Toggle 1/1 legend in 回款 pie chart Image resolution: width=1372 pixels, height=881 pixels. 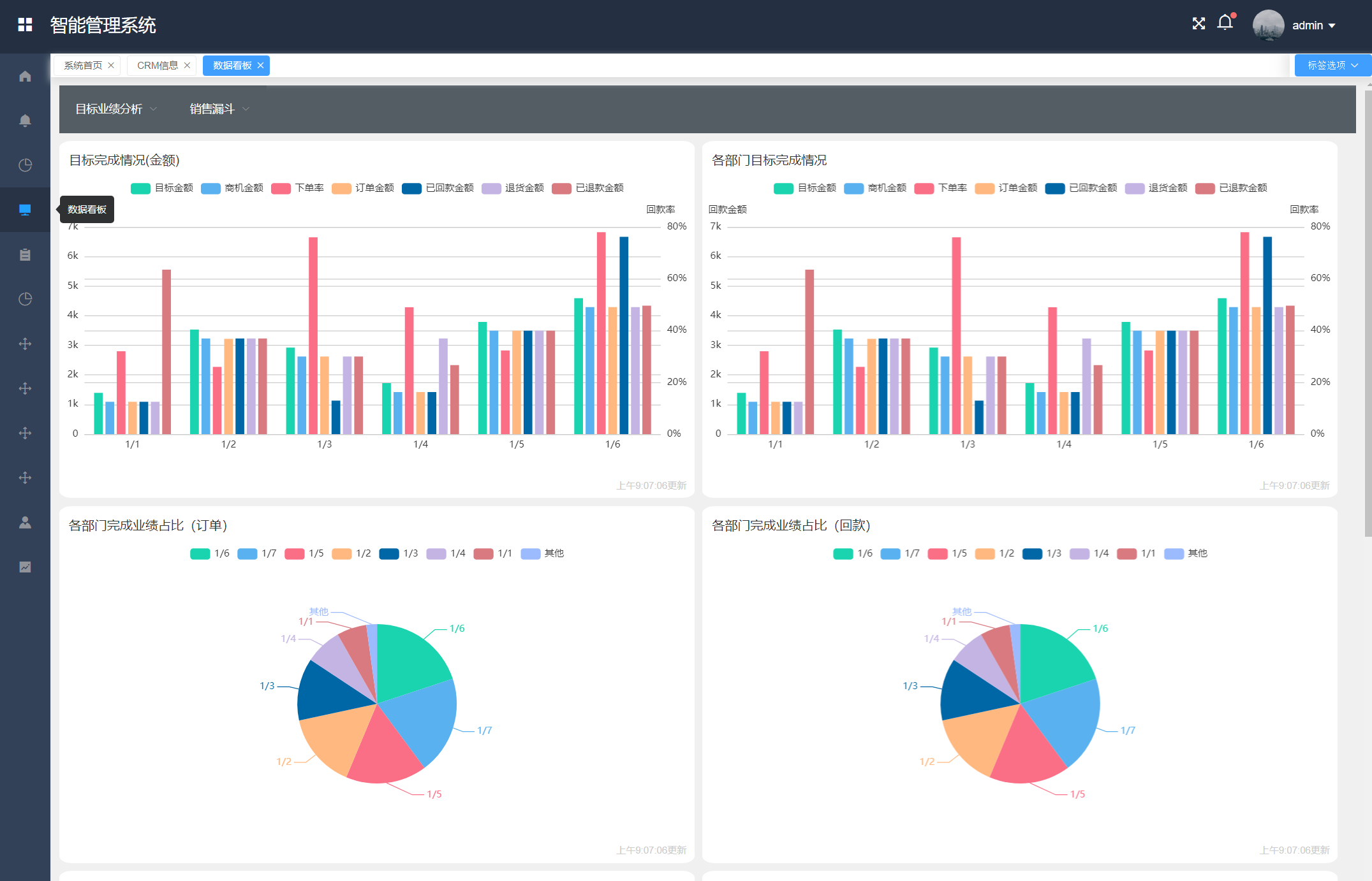point(1137,553)
